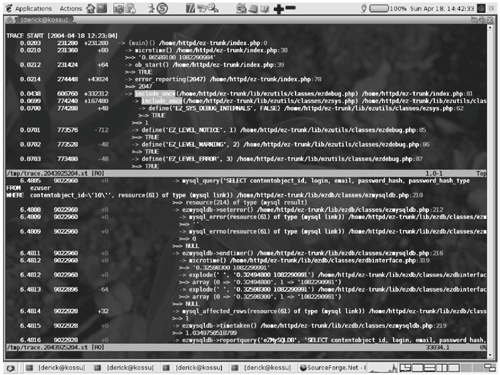Click the home folder launcher icon
The image size is (500, 375).
[90, 8]
